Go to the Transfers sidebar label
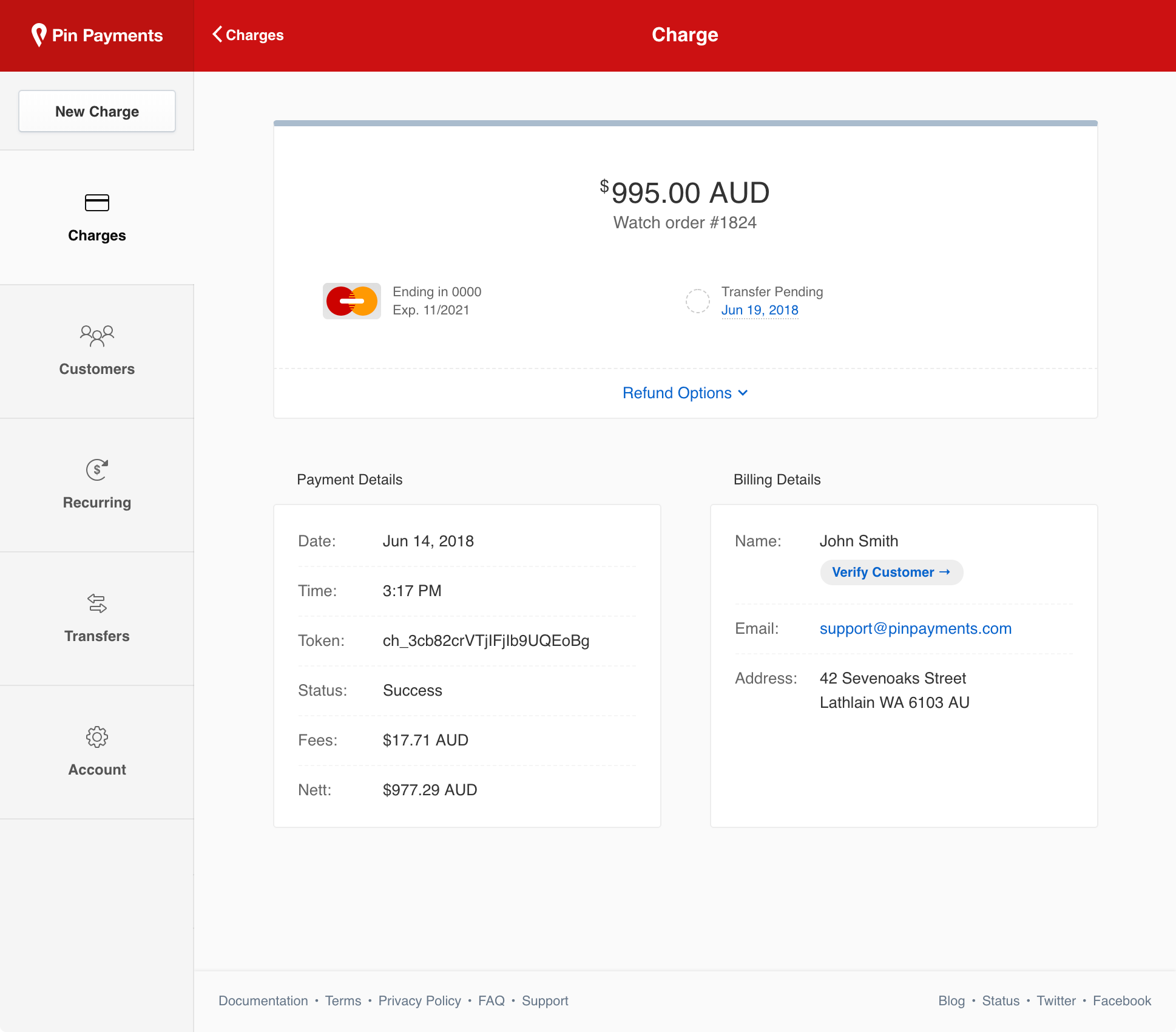This screenshot has height=1032, width=1176. pyautogui.click(x=97, y=636)
